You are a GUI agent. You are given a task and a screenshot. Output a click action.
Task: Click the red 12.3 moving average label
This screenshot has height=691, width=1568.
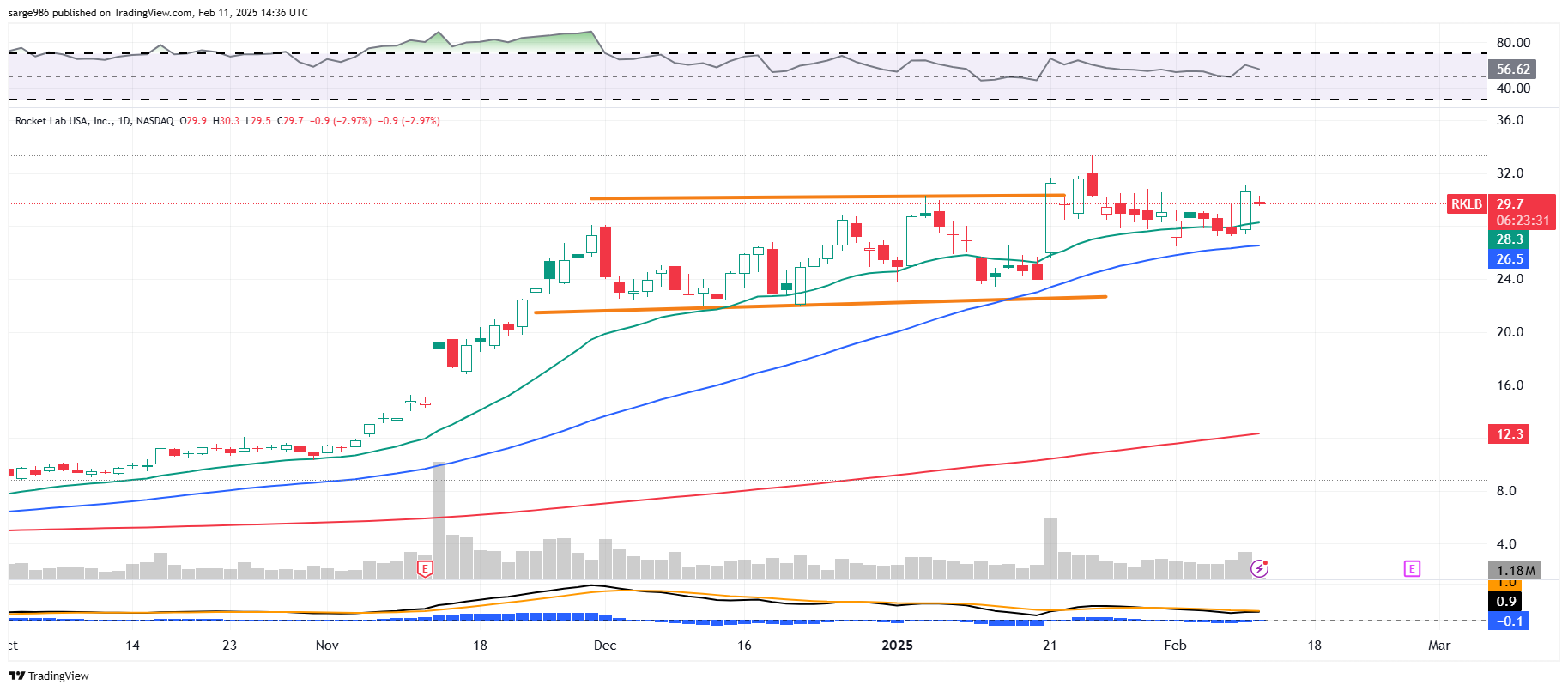(x=1509, y=434)
